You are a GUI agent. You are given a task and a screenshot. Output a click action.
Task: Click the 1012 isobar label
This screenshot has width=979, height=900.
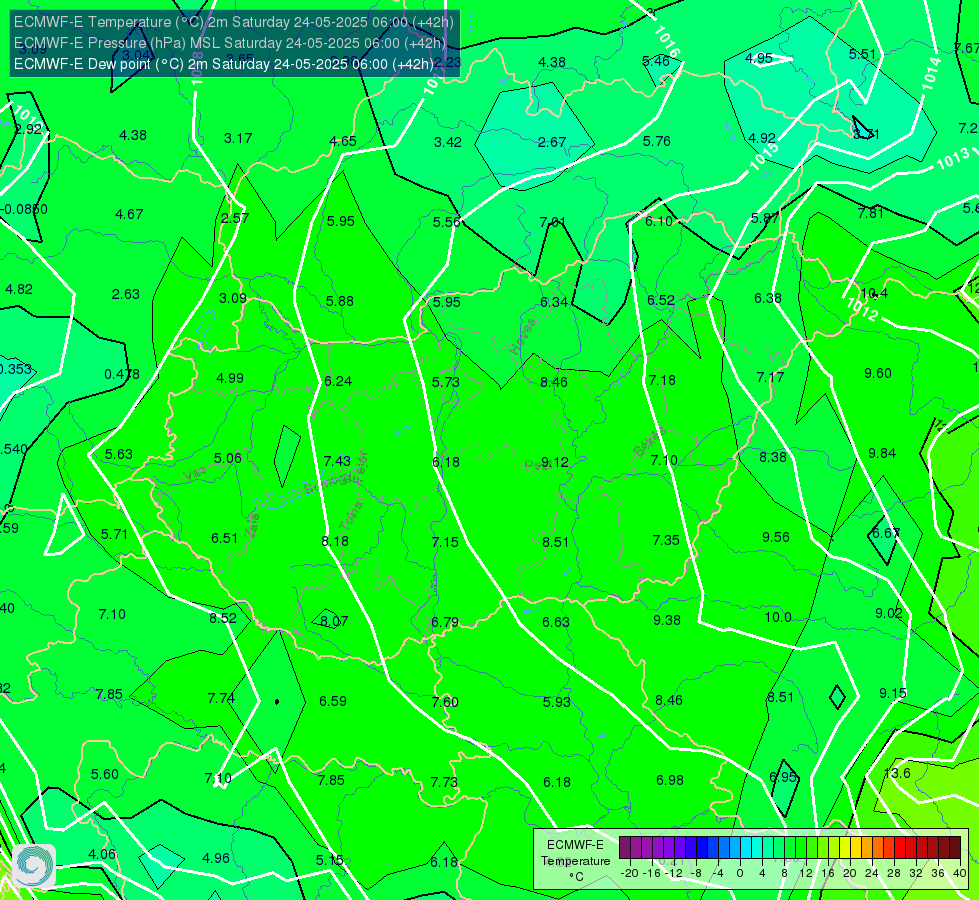[862, 309]
